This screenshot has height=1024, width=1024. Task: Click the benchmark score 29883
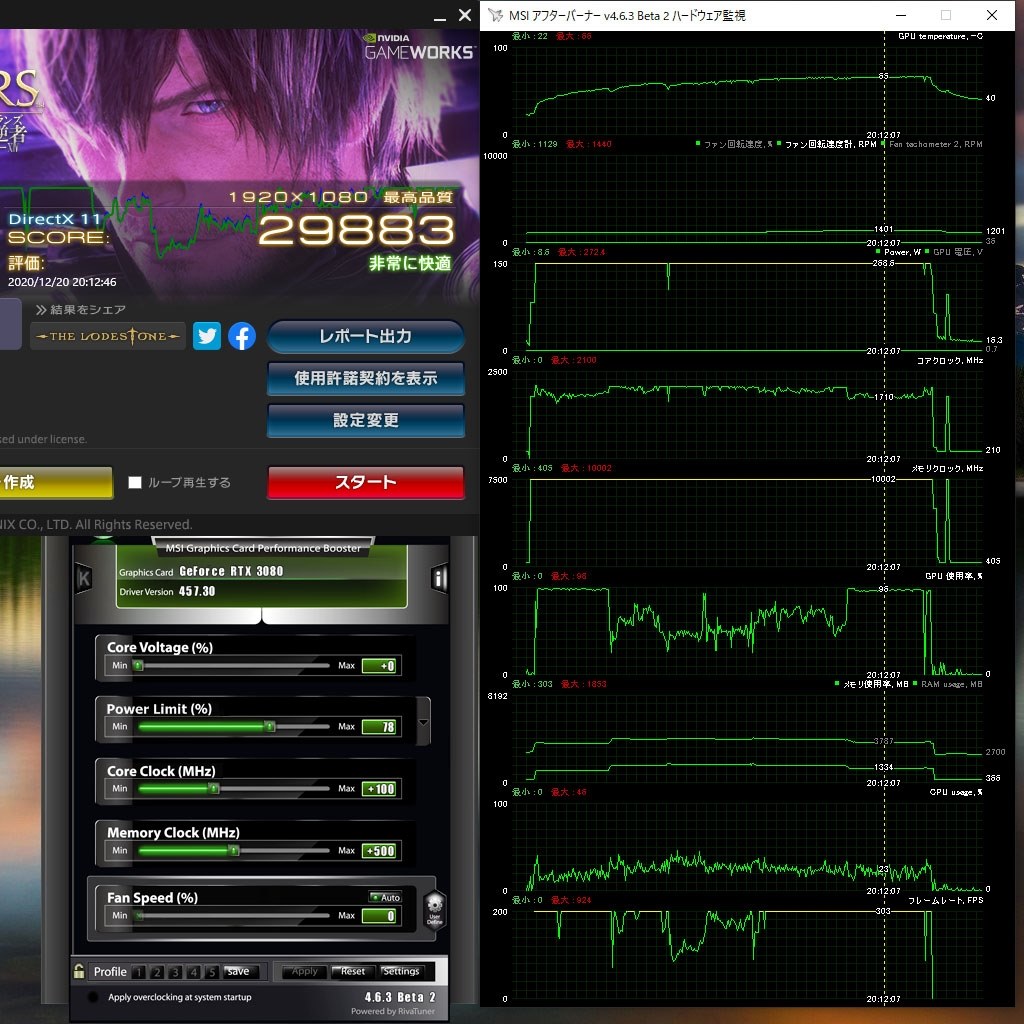tap(357, 230)
